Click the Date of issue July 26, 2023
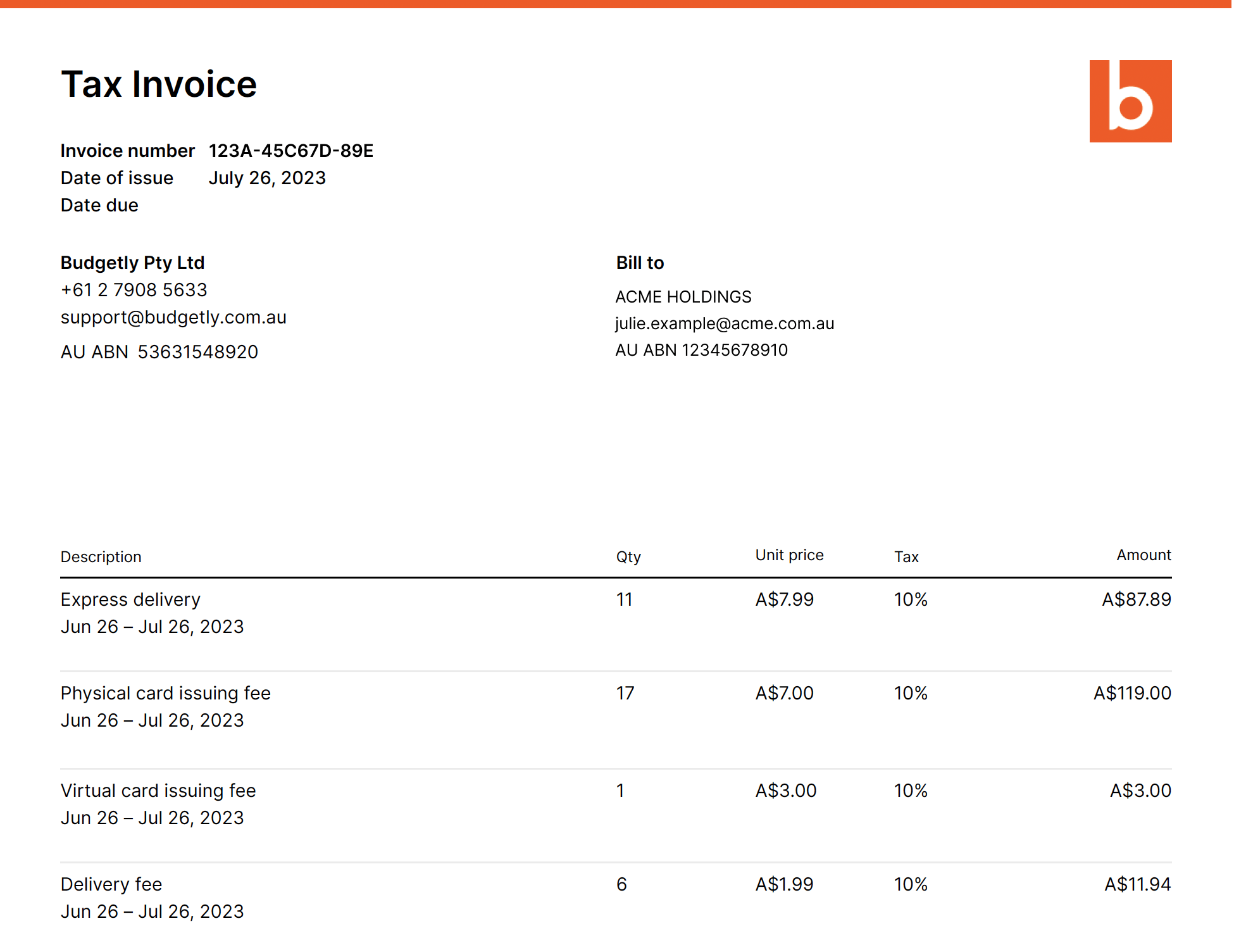Screen dimensions: 1234x952 (267, 178)
